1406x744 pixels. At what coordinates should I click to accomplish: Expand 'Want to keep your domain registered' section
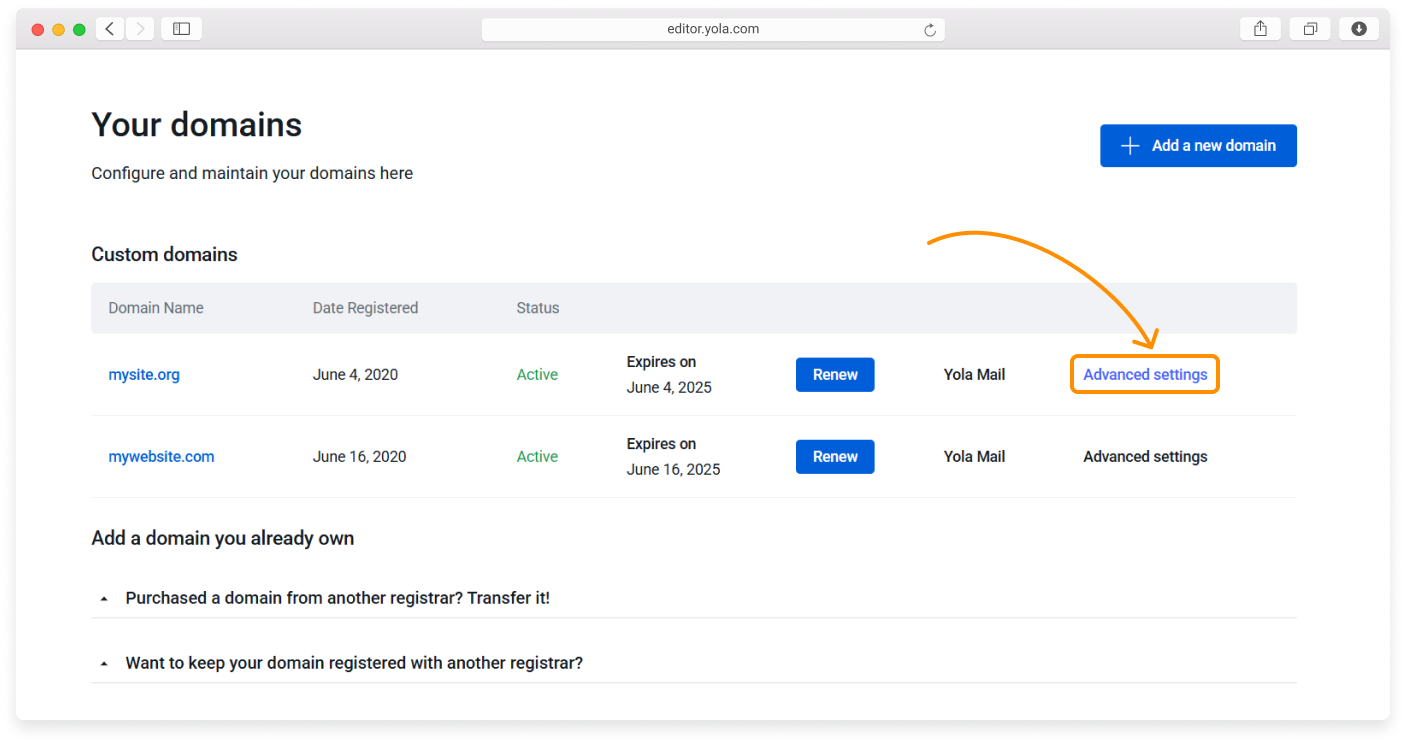point(353,663)
